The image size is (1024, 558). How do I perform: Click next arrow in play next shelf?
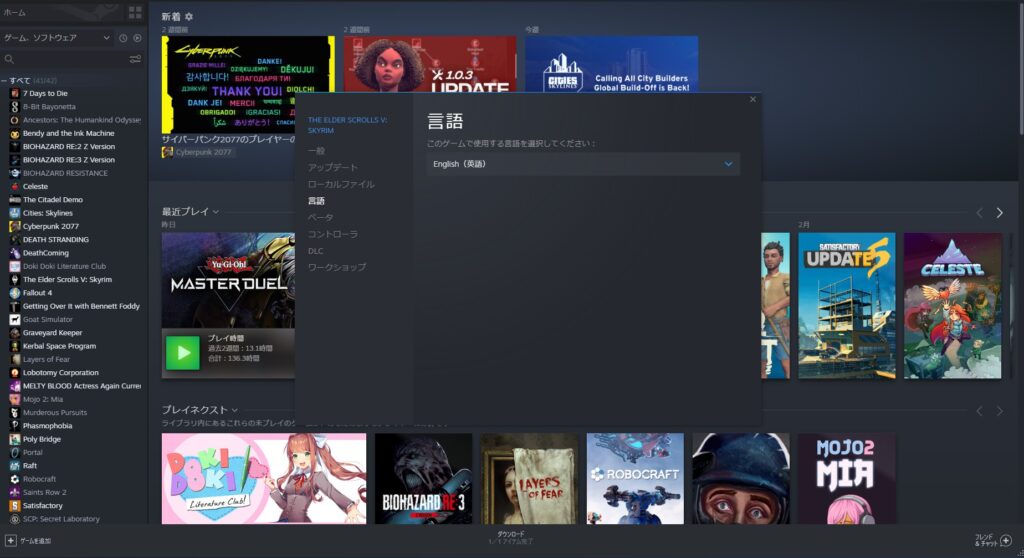[x=999, y=411]
